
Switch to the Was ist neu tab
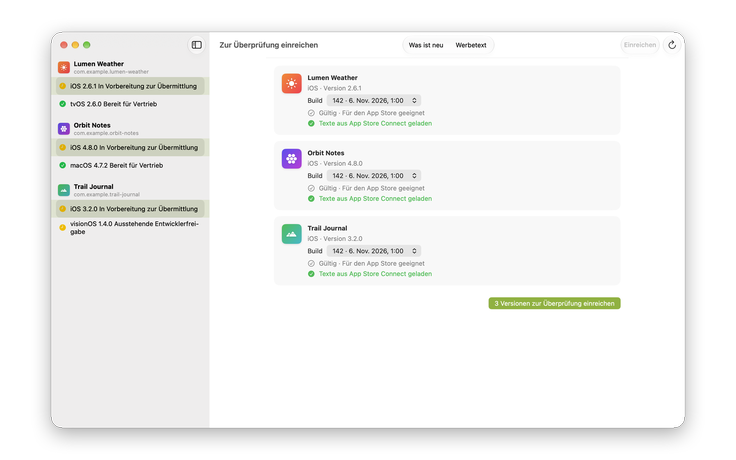pos(426,45)
